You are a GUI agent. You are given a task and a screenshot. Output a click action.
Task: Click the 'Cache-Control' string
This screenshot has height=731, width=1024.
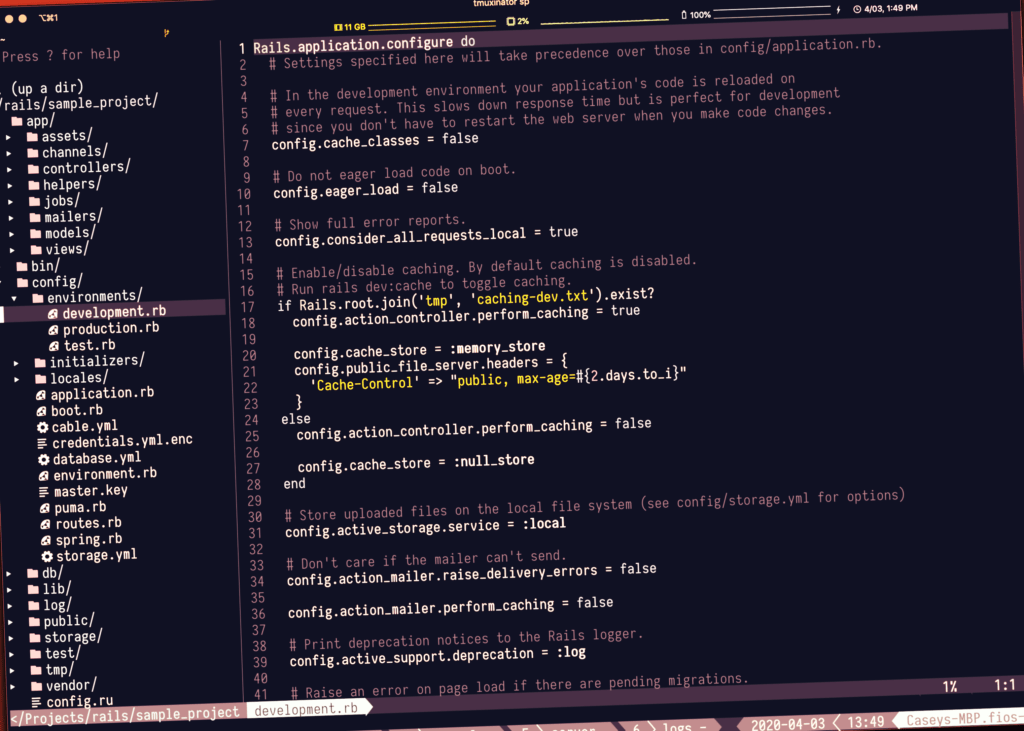pos(364,384)
